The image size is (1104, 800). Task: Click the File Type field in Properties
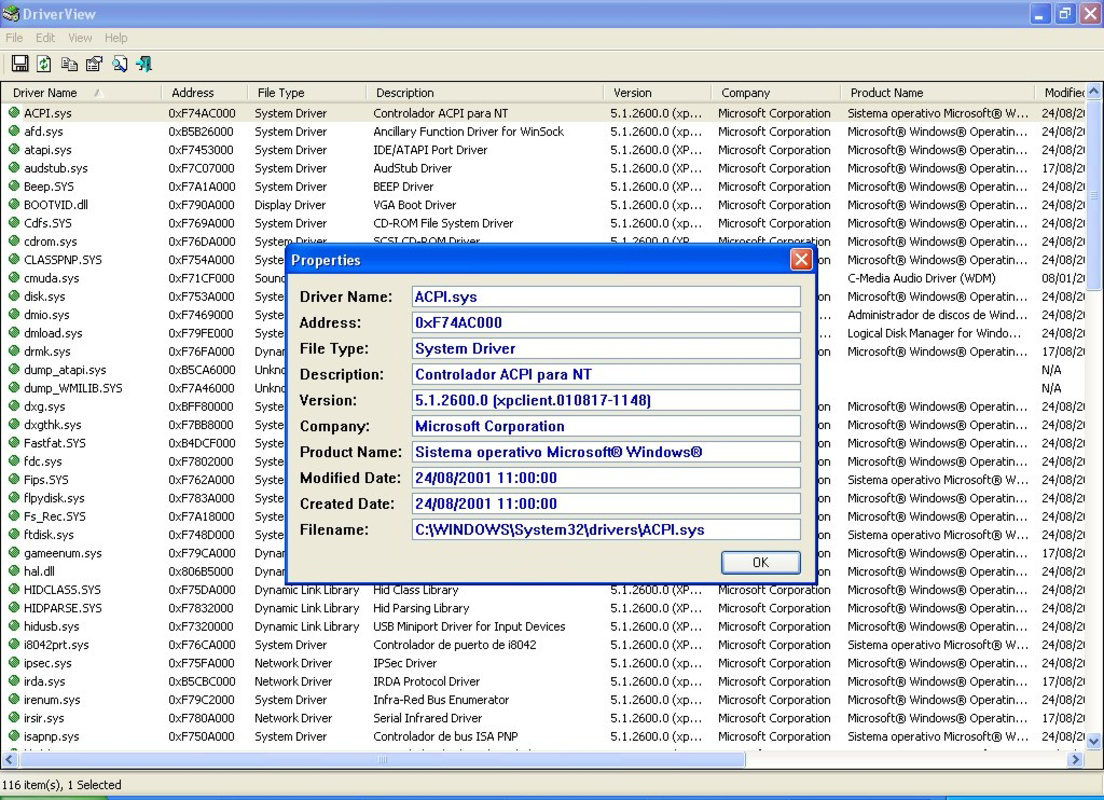[606, 349]
